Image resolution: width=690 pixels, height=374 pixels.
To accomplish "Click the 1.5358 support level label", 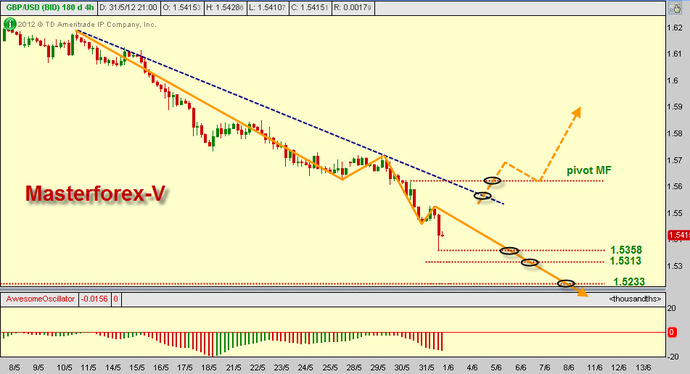I will coord(626,250).
